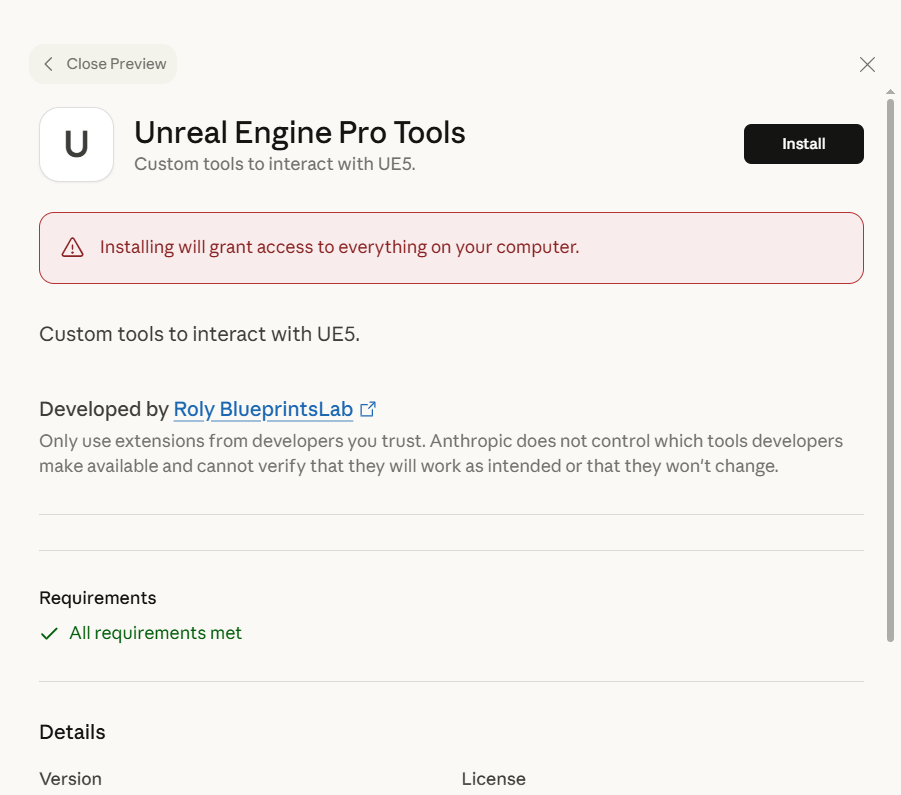This screenshot has height=795, width=901.
Task: Click the vertical scrollbar thumb
Action: (890, 370)
